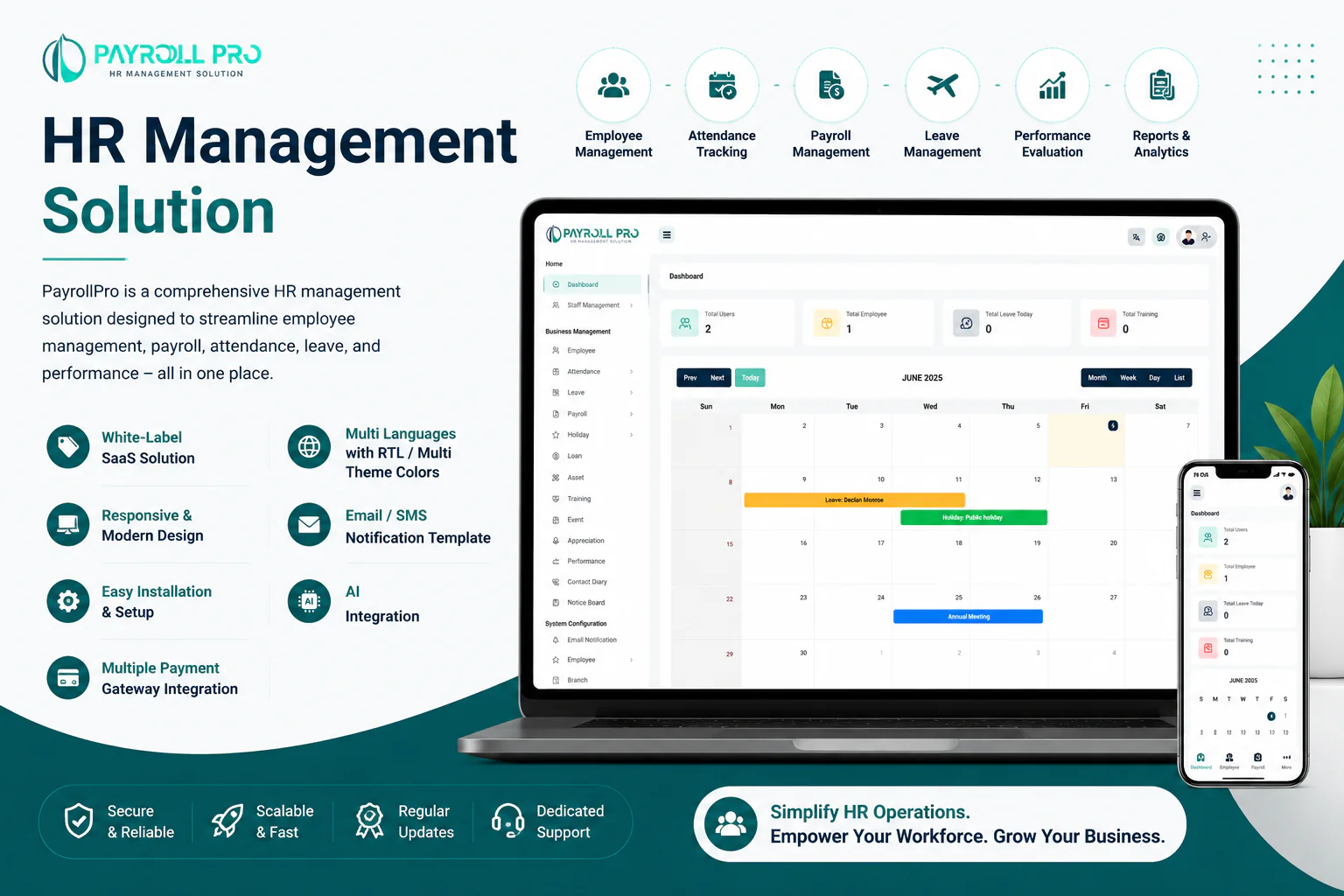Click the Prev calendar button
This screenshot has height=896, width=1344.
pos(690,378)
